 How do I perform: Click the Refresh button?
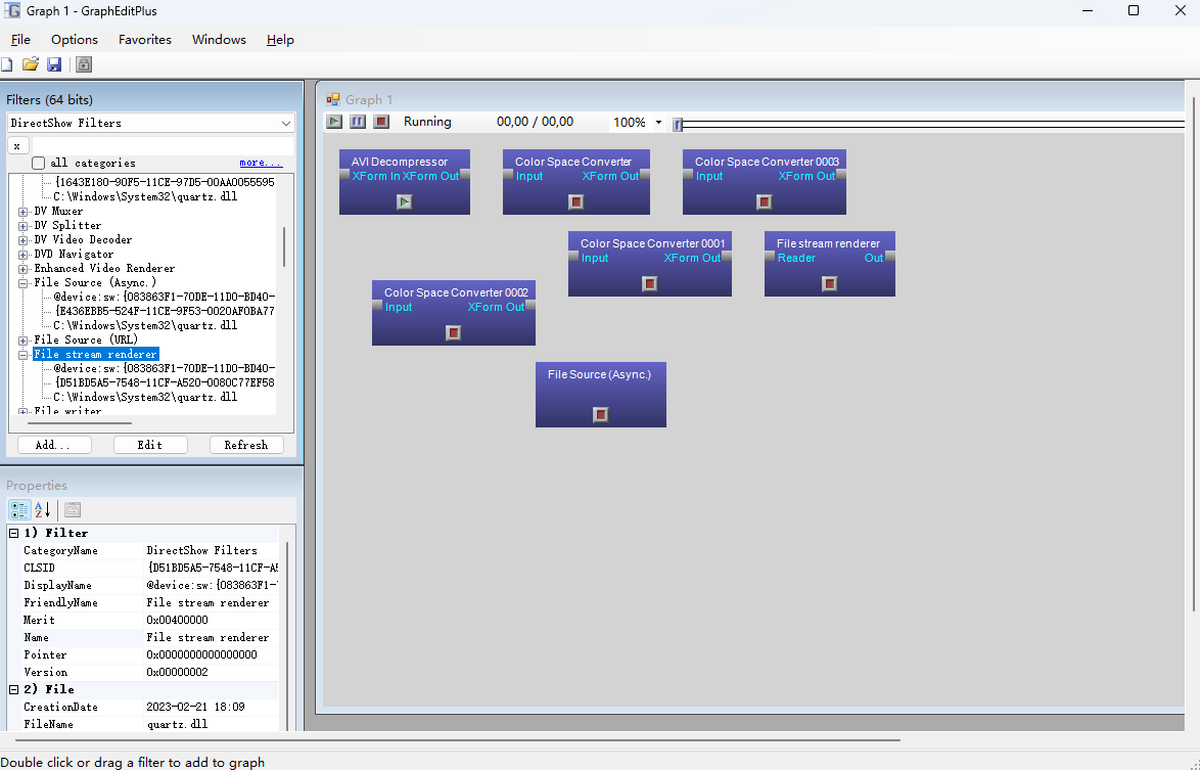coord(246,445)
